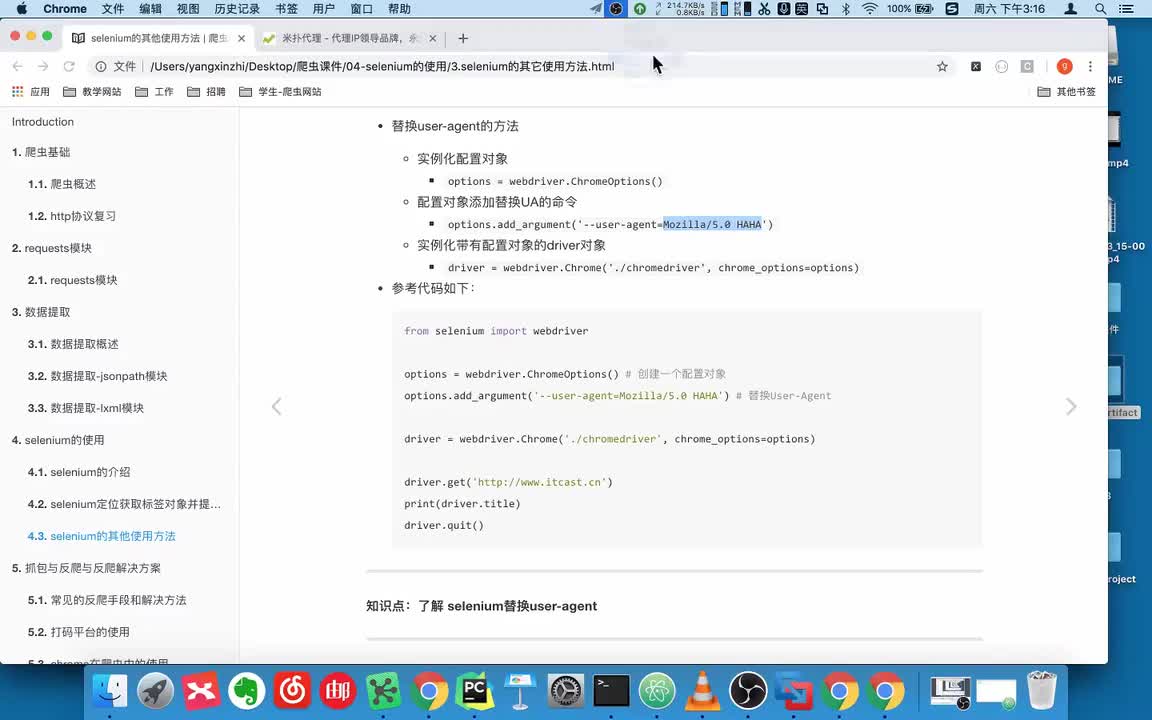Open the 历史记录 menu
This screenshot has height=720, width=1152.
click(237, 9)
